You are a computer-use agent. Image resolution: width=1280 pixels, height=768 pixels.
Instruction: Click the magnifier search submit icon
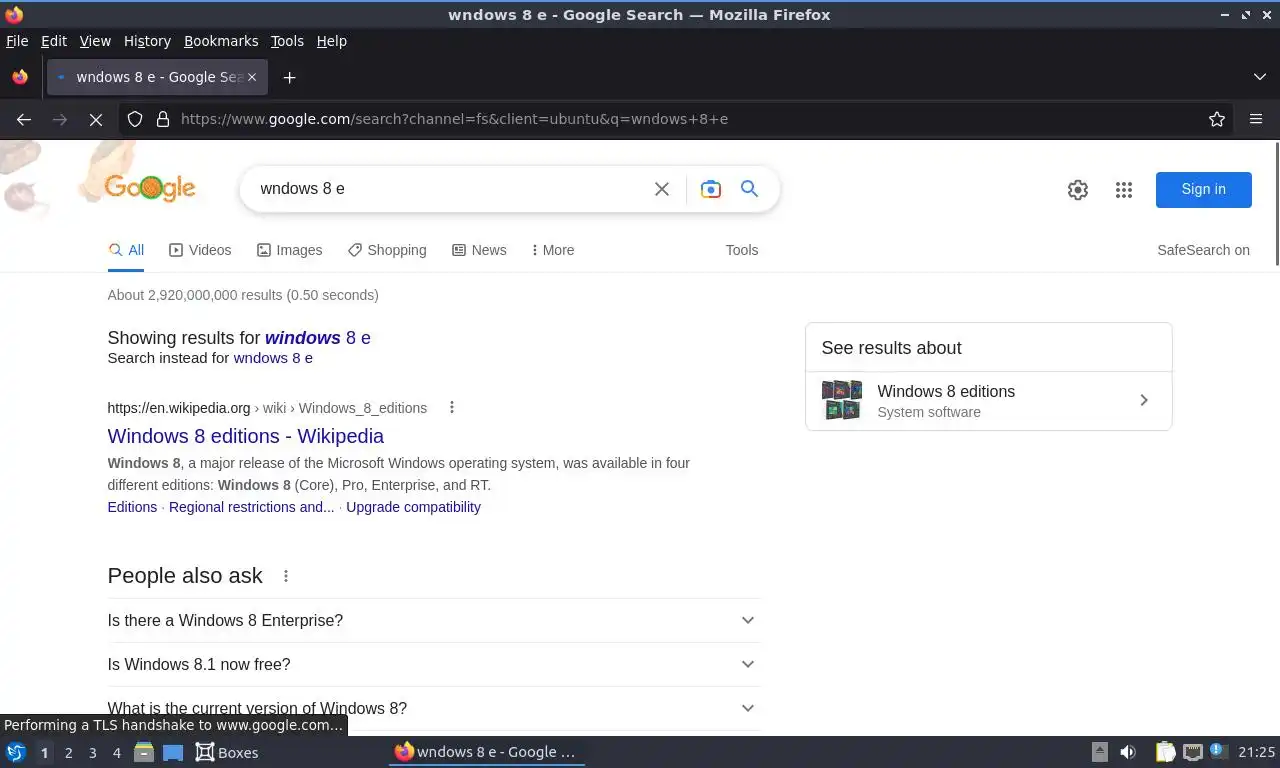[749, 189]
